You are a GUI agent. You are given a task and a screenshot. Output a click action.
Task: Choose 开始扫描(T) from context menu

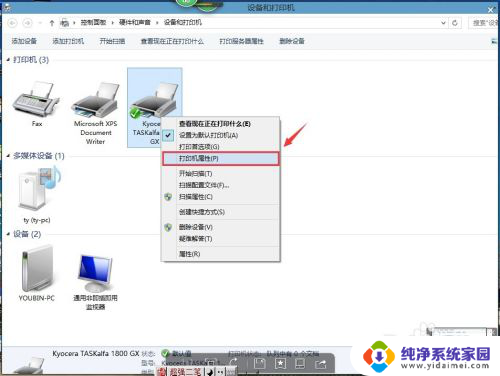tap(220, 173)
